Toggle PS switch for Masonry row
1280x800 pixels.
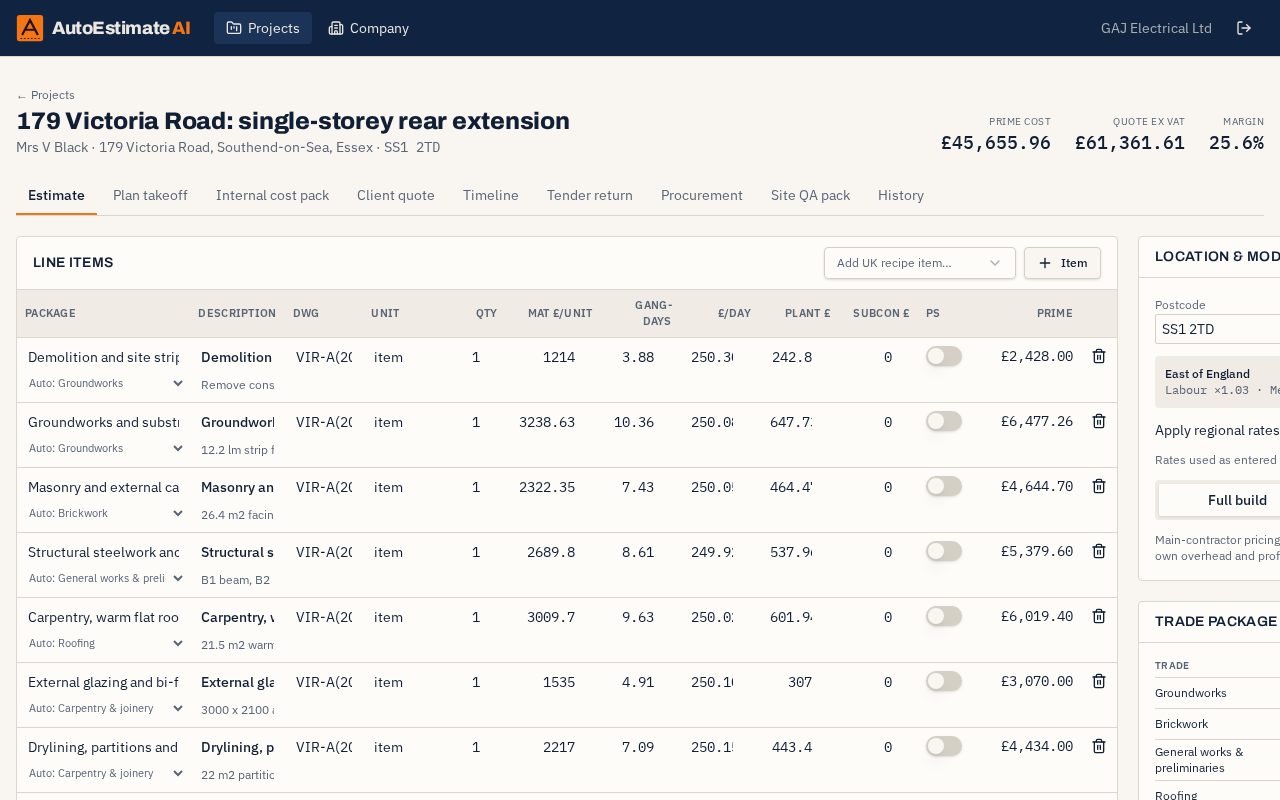pos(944,486)
